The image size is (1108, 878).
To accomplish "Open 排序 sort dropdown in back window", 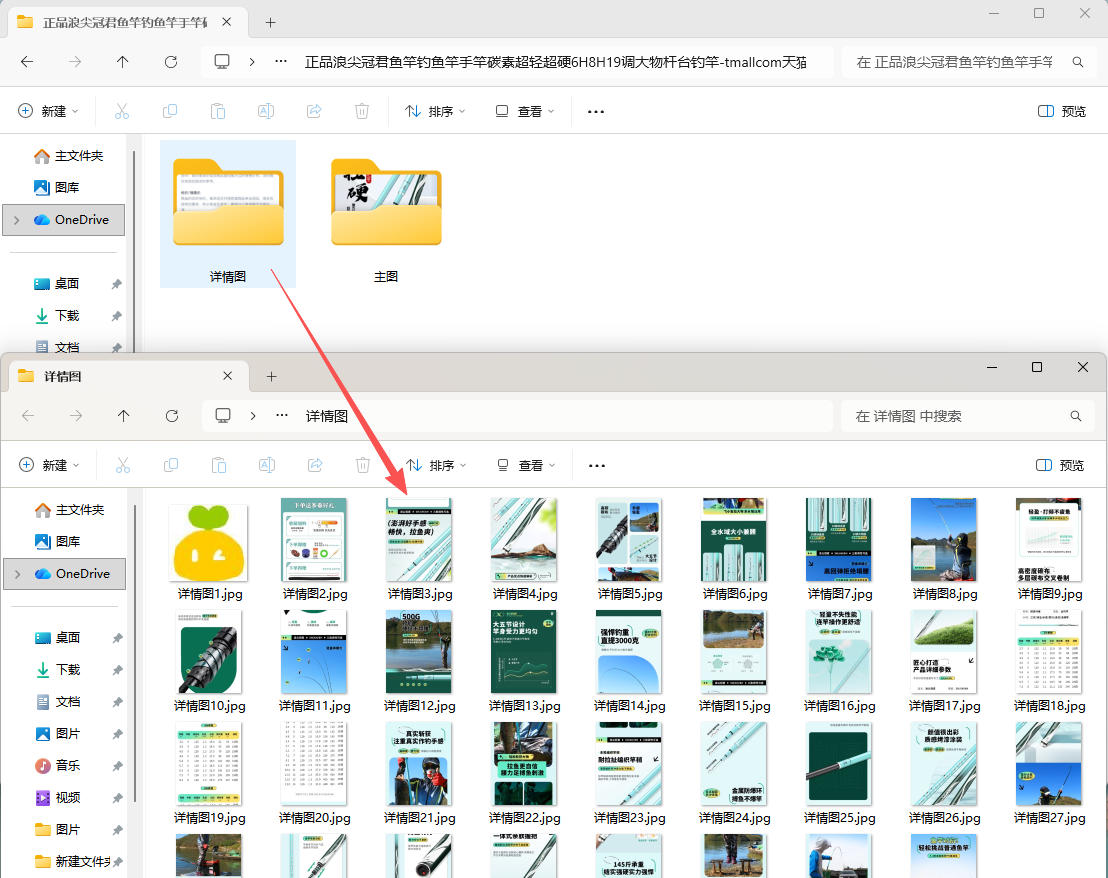I will (436, 111).
